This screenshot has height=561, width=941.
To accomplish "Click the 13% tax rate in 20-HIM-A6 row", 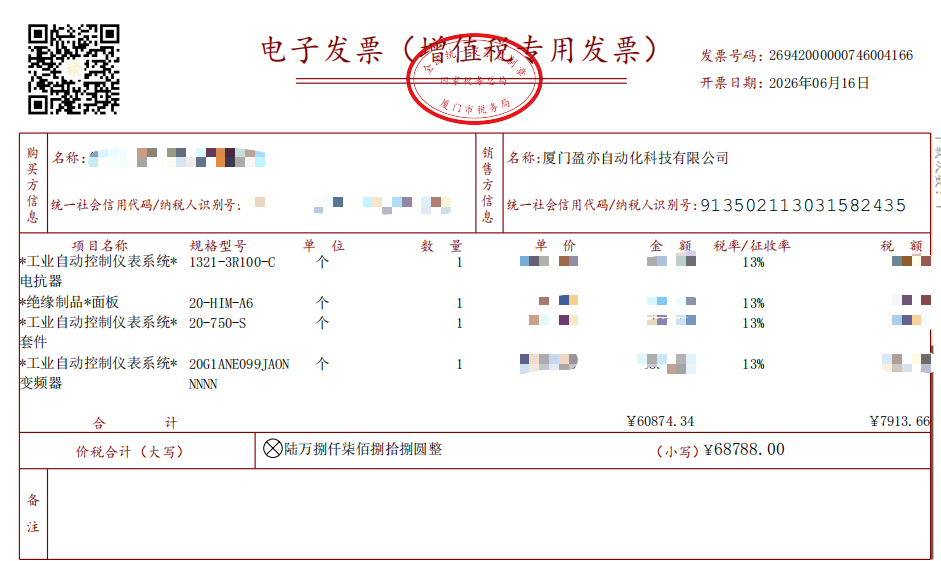I will [x=753, y=303].
